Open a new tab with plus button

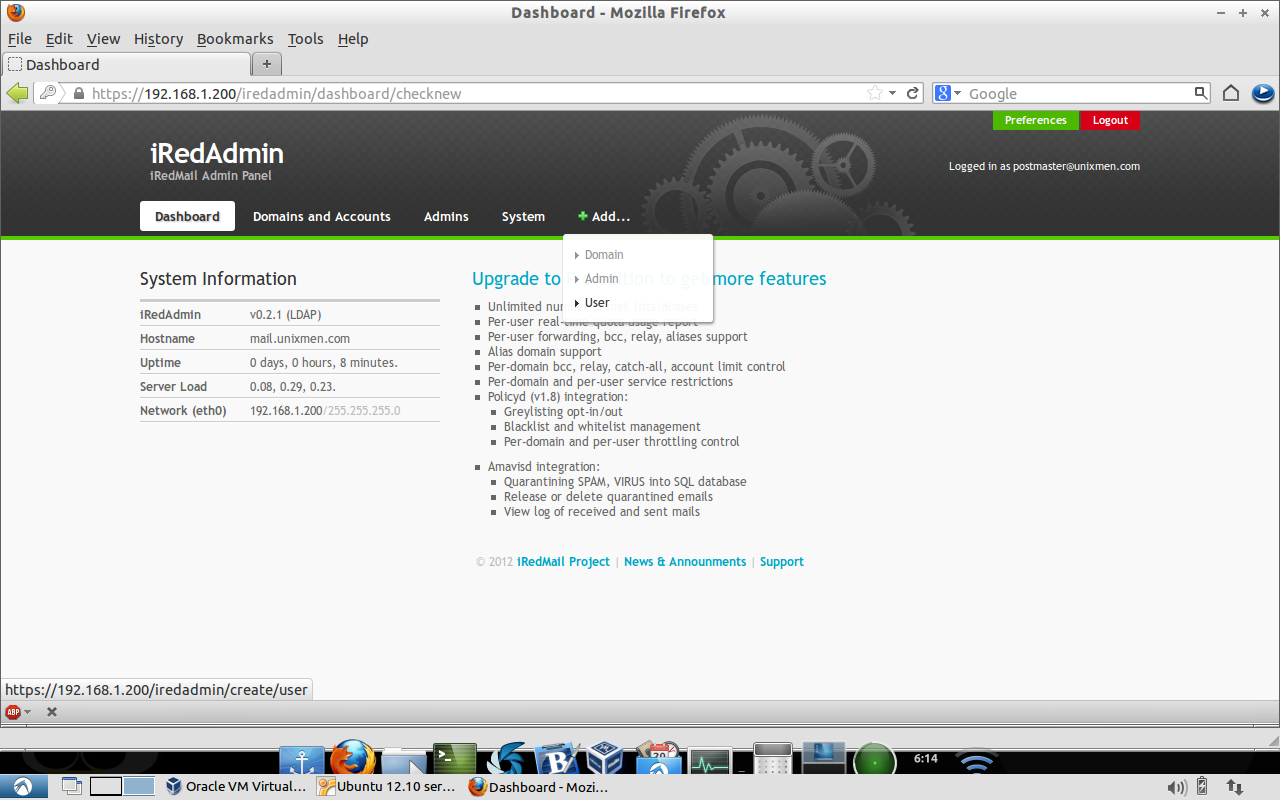(x=266, y=64)
